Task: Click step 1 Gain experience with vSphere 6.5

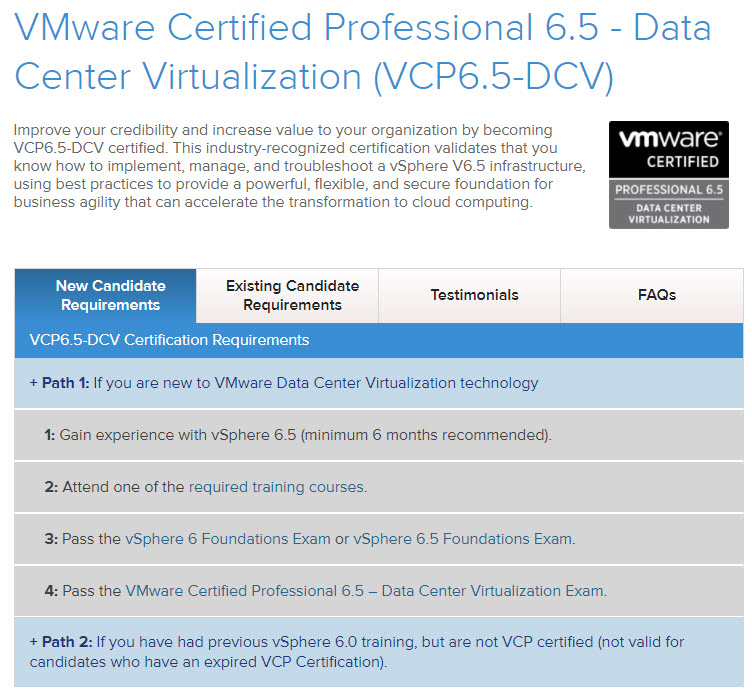Action: pyautogui.click(x=379, y=435)
